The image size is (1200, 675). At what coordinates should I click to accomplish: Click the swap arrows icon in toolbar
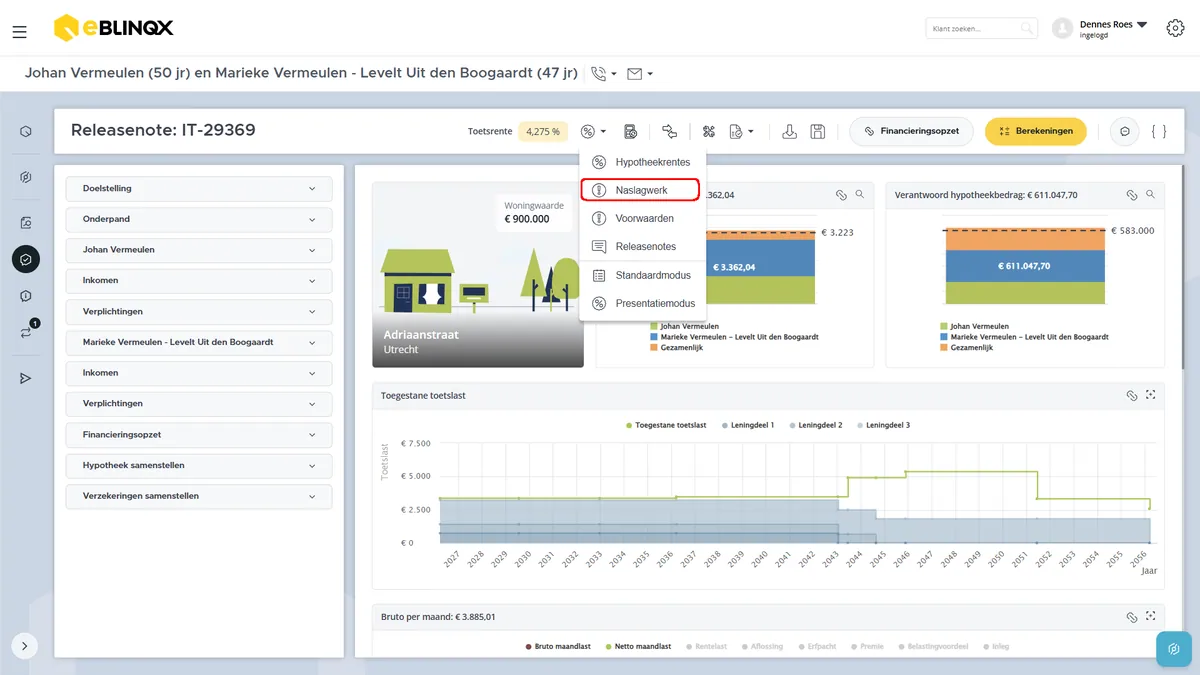[x=669, y=131]
